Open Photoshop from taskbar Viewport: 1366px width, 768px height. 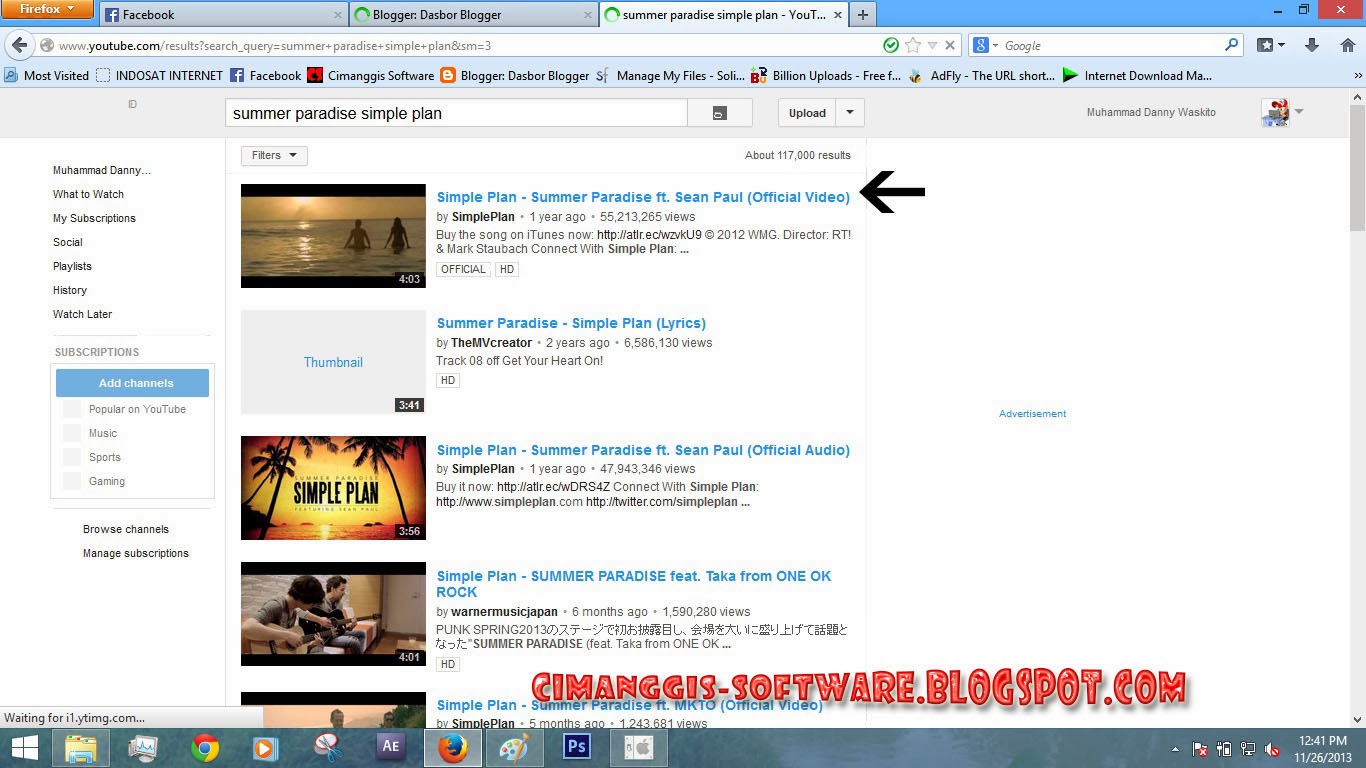click(x=577, y=748)
